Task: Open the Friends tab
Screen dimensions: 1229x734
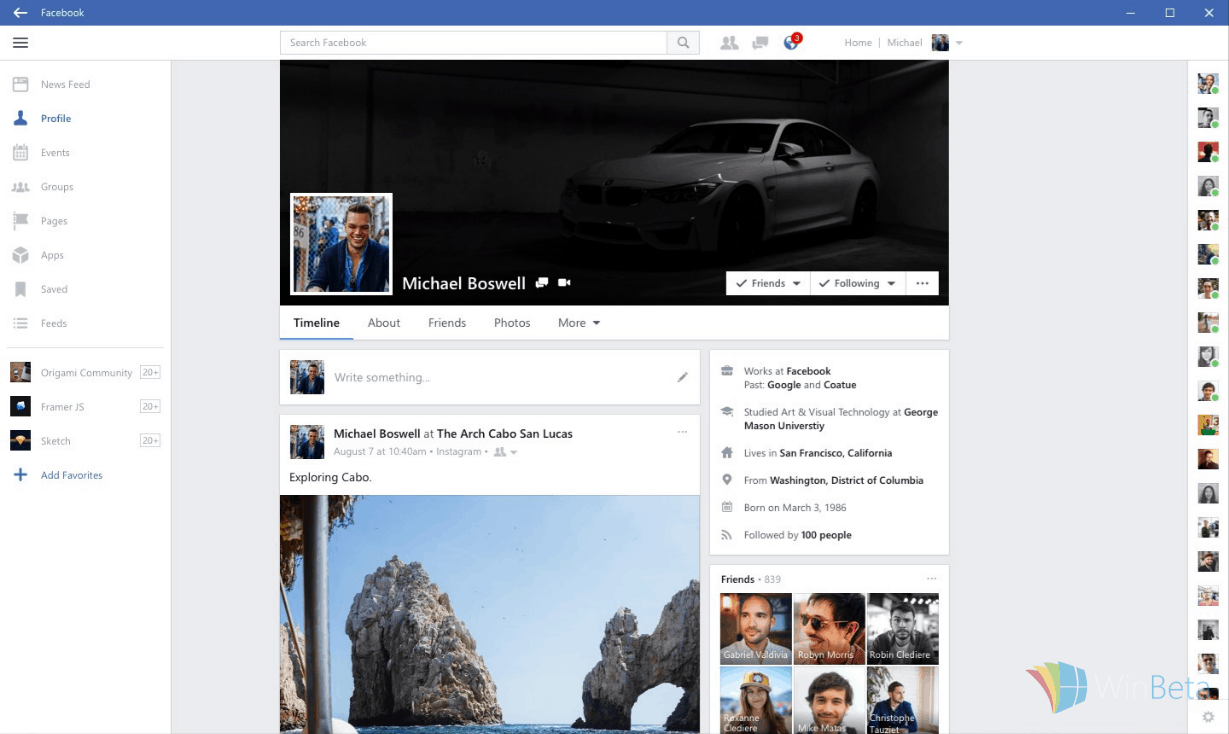Action: click(x=447, y=323)
